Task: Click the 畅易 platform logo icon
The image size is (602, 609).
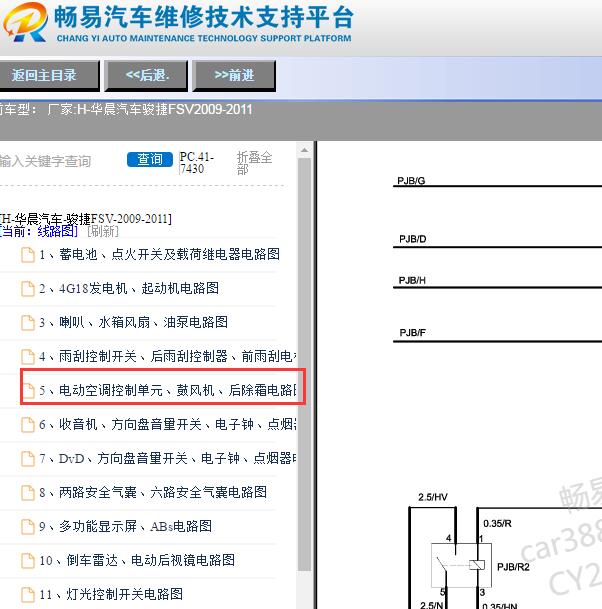Action: click(25, 22)
